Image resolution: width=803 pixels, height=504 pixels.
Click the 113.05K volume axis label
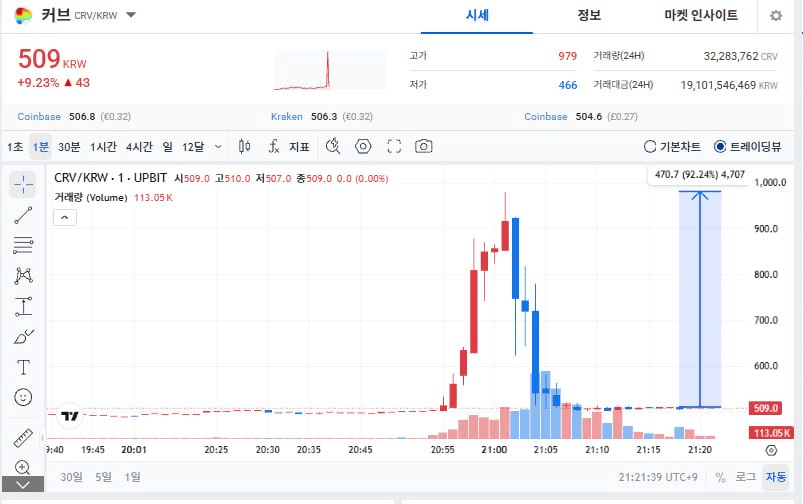pyautogui.click(x=772, y=433)
